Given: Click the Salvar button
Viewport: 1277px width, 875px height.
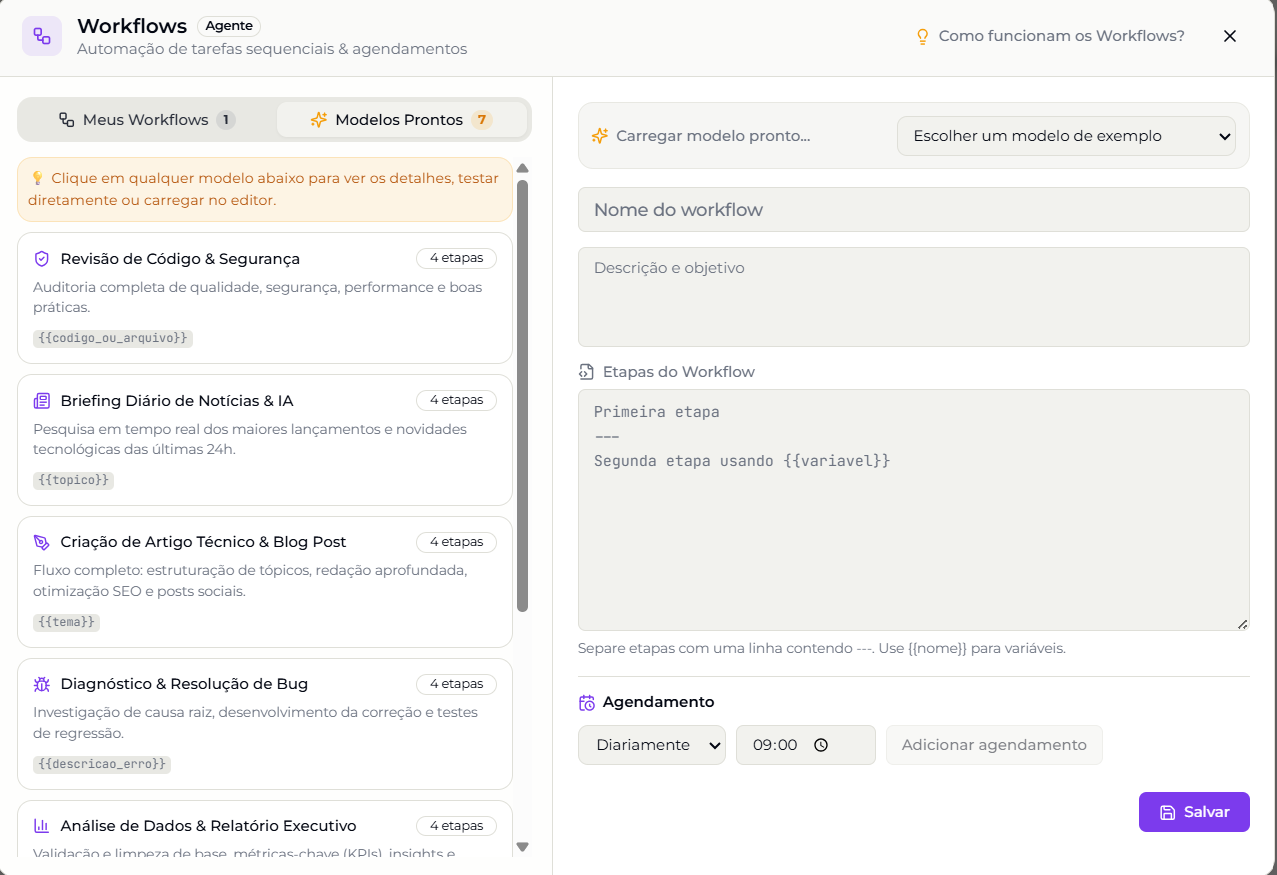Looking at the screenshot, I should click(x=1194, y=812).
